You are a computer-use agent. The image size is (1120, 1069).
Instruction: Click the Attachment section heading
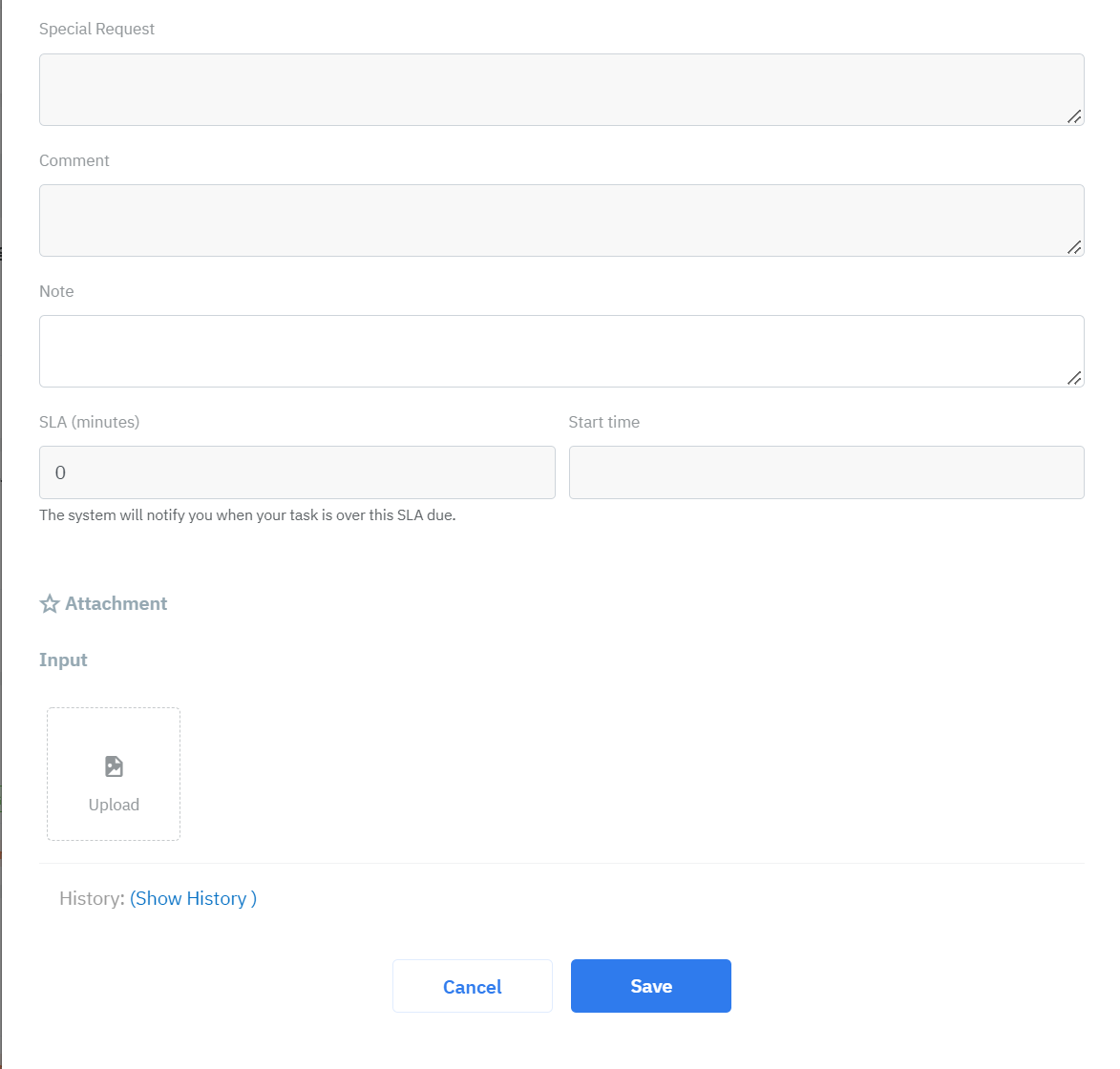[116, 603]
